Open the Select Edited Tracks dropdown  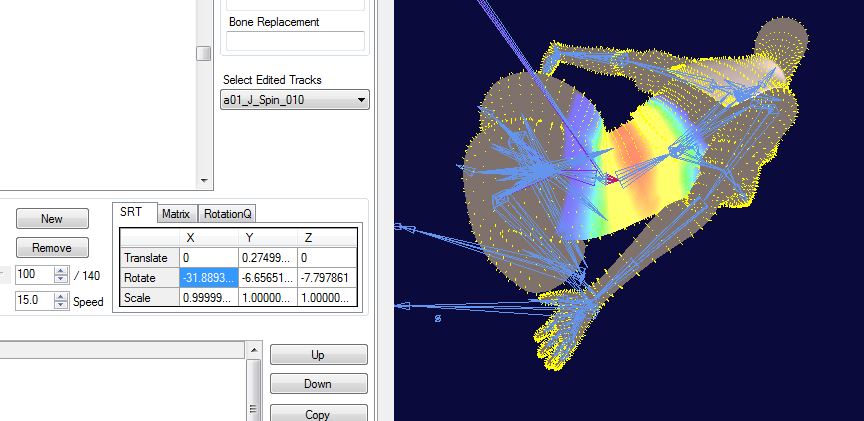click(x=295, y=100)
